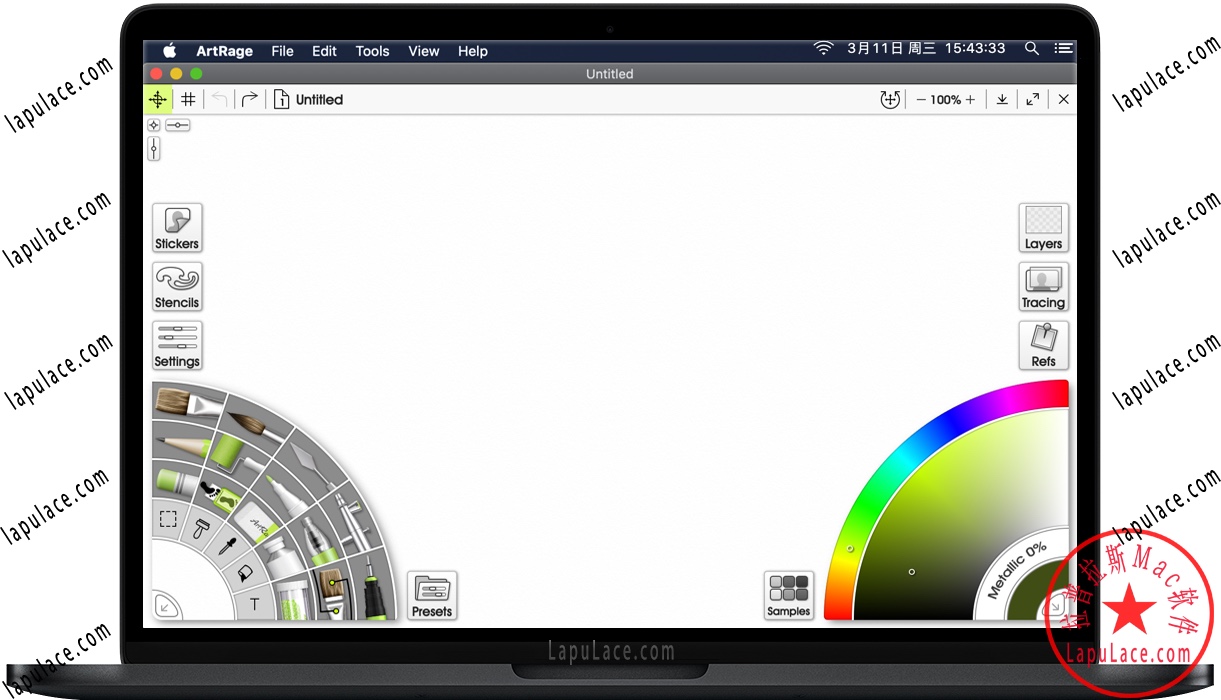Open the Refs panel

(x=1043, y=345)
